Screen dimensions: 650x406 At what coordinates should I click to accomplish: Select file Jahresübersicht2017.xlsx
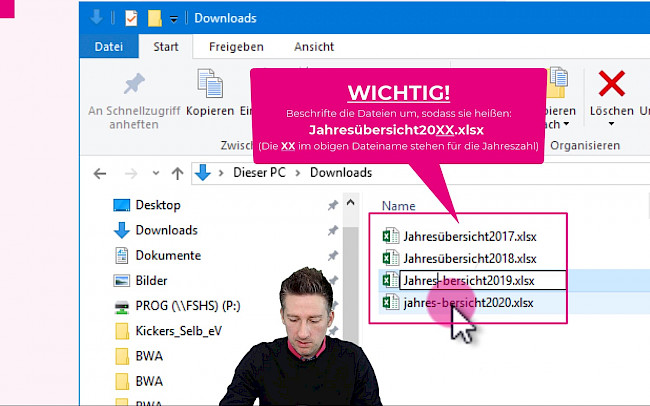coord(470,236)
